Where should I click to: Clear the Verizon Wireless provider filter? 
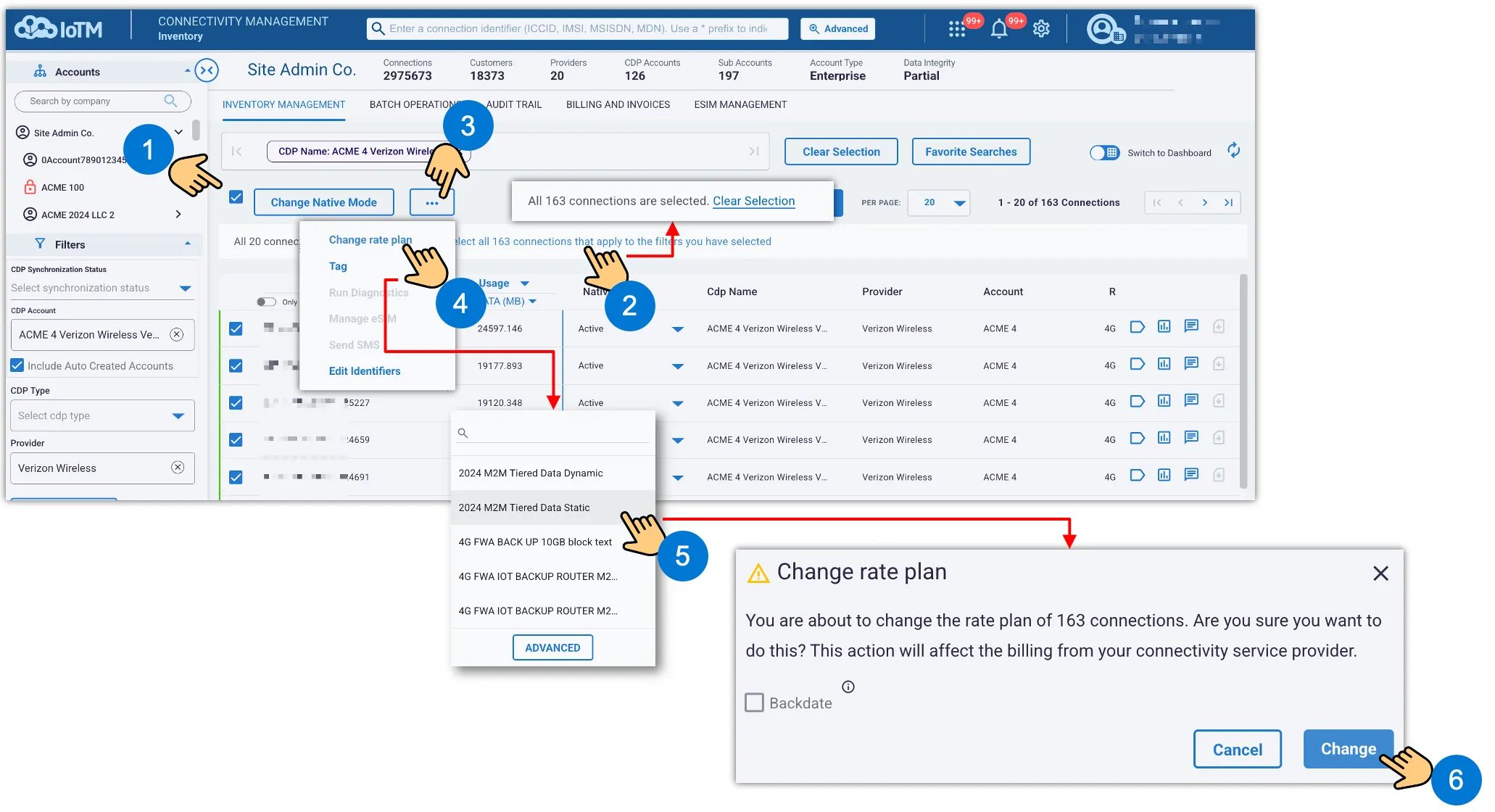[178, 468]
